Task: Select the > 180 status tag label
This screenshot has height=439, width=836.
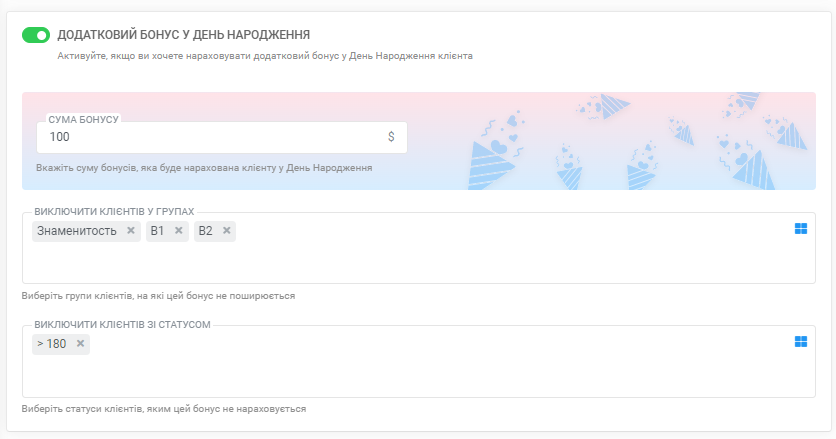Action: (x=52, y=344)
